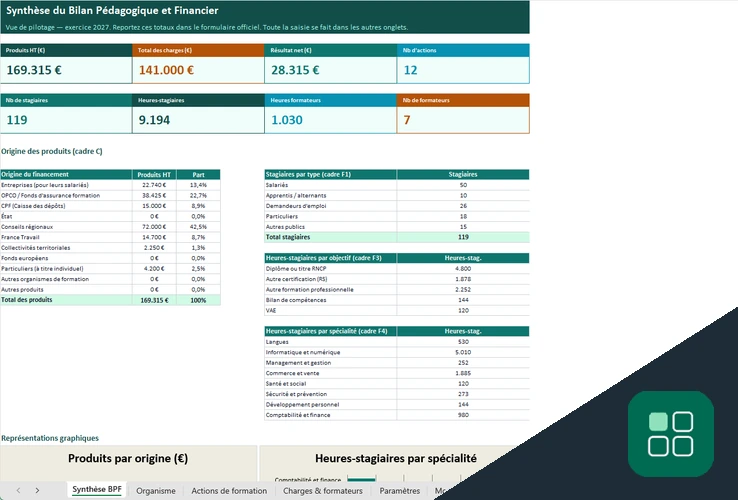Select the 'CPF (Caisse des dépôts)' row label

click(33, 206)
